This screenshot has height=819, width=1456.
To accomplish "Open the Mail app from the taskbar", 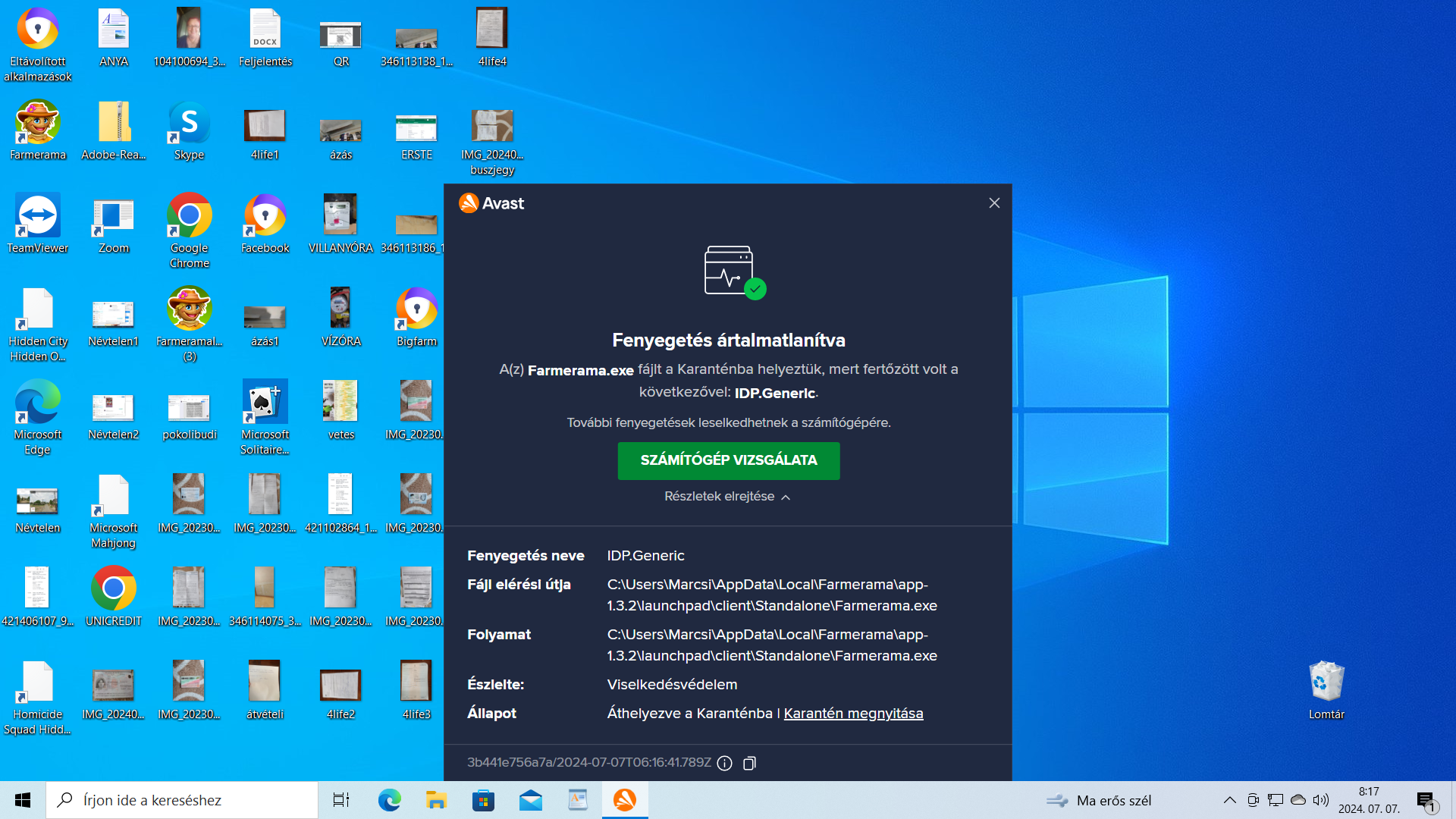I will click(531, 800).
